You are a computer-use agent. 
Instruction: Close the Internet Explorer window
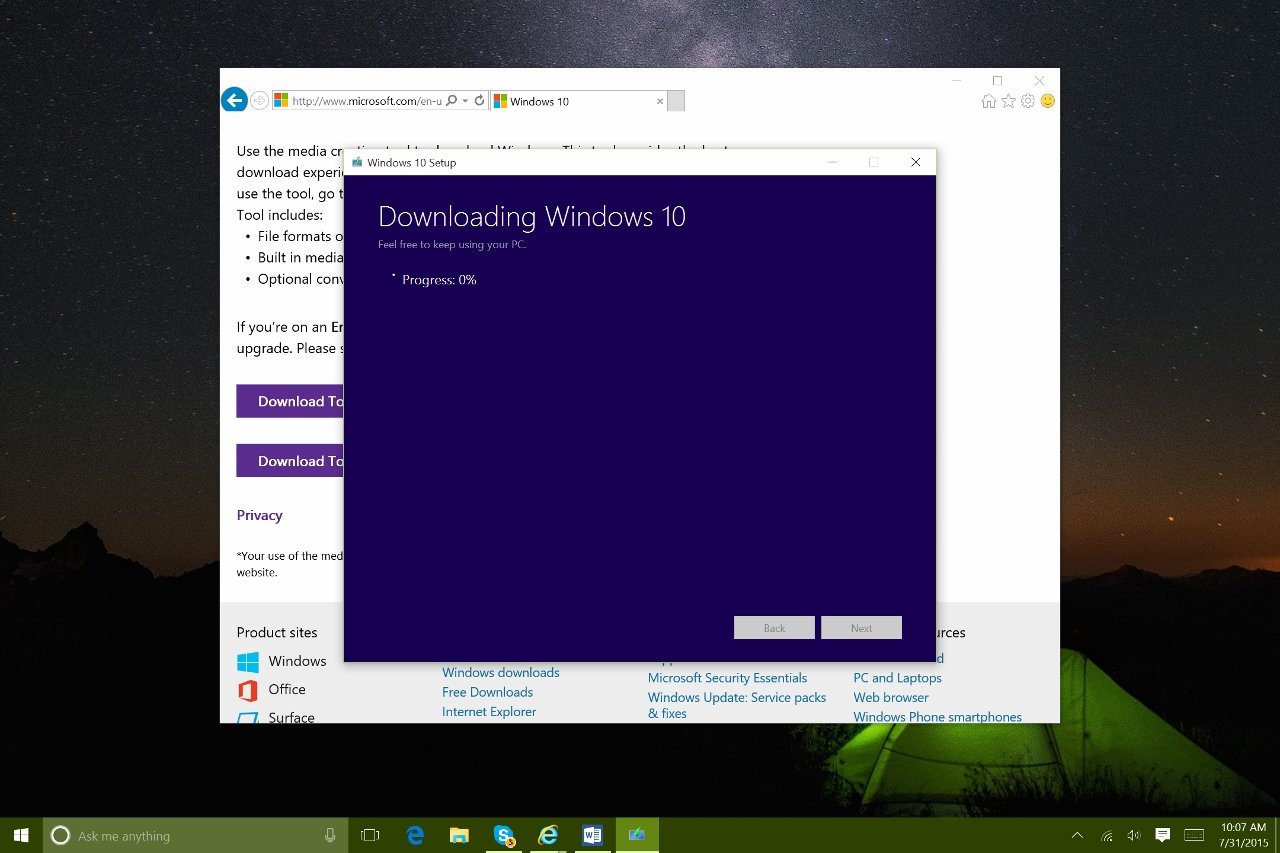tap(1040, 80)
